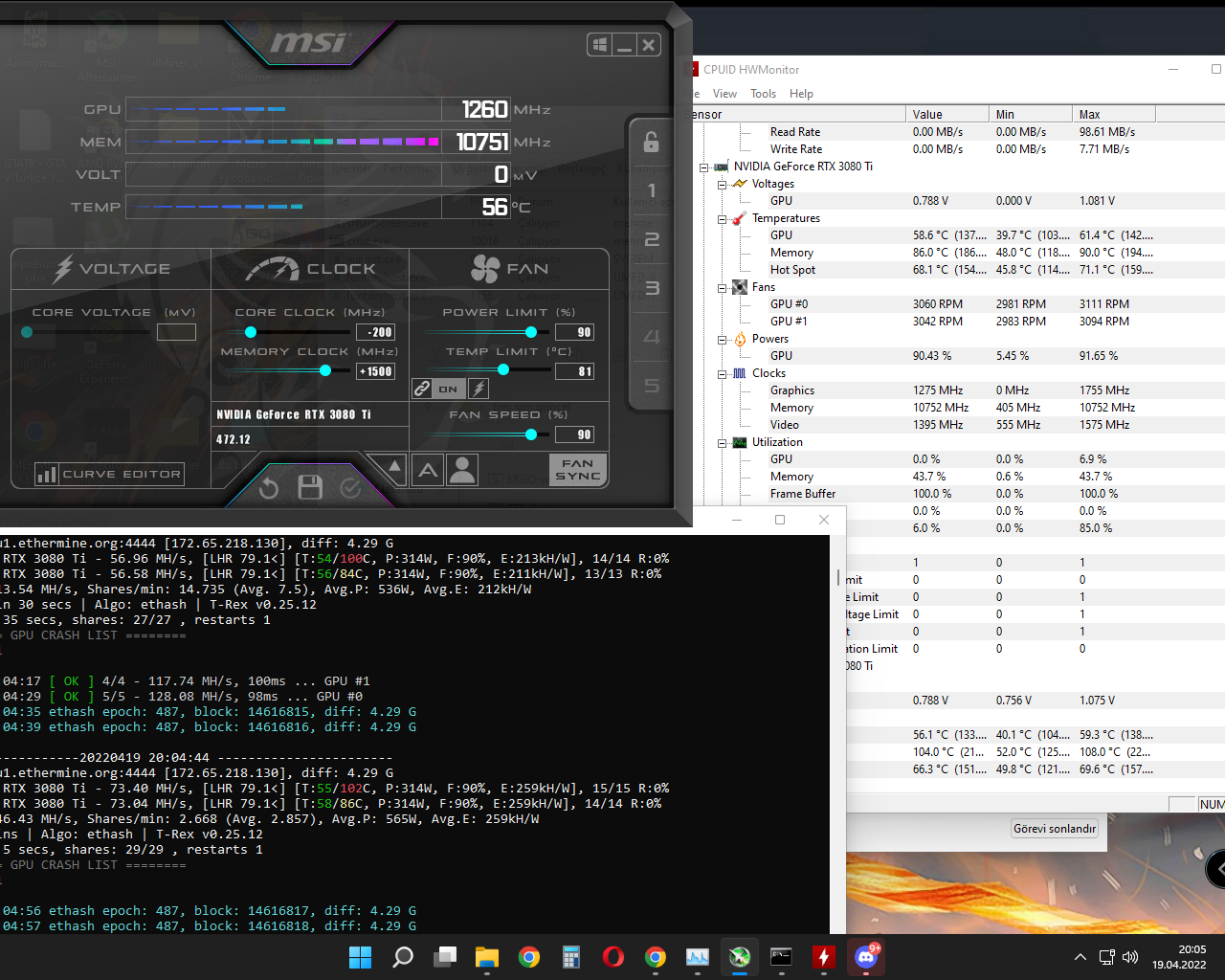The width and height of the screenshot is (1225, 980).
Task: Select profile slot 2 in Afterburner
Action: point(652,239)
